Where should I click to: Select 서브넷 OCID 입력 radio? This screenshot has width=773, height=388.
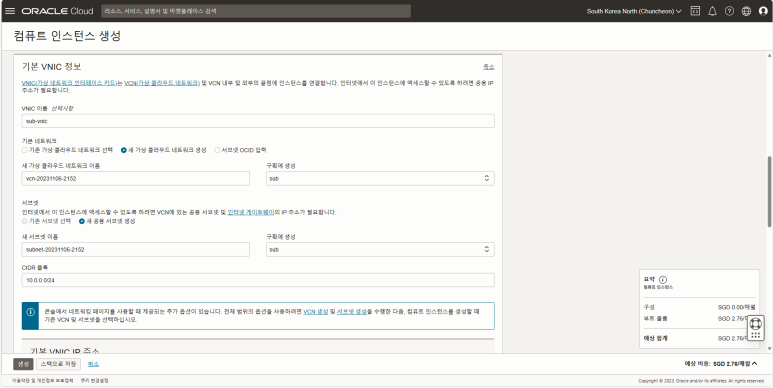[x=217, y=150]
